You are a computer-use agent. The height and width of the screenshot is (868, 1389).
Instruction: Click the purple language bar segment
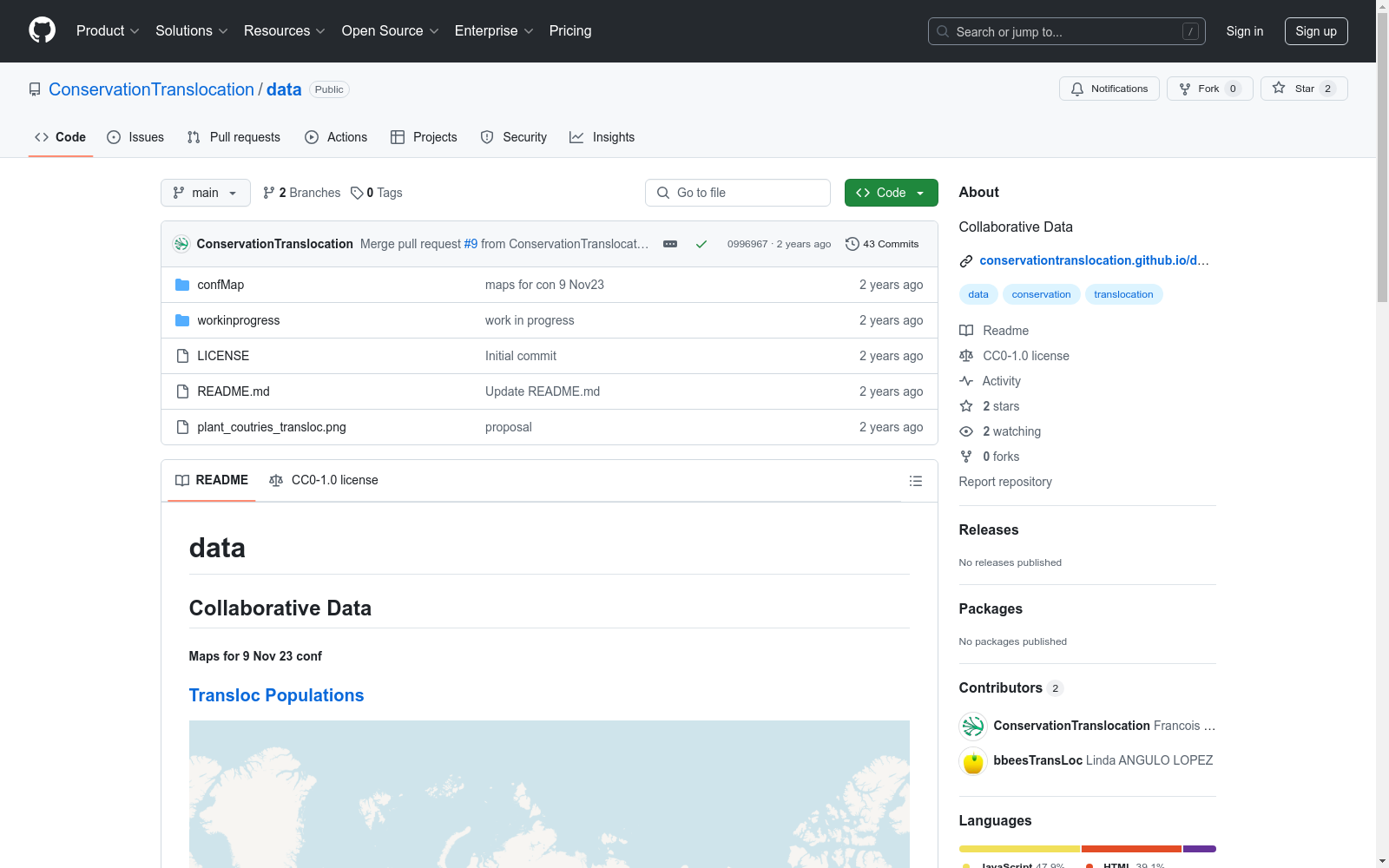click(1200, 849)
